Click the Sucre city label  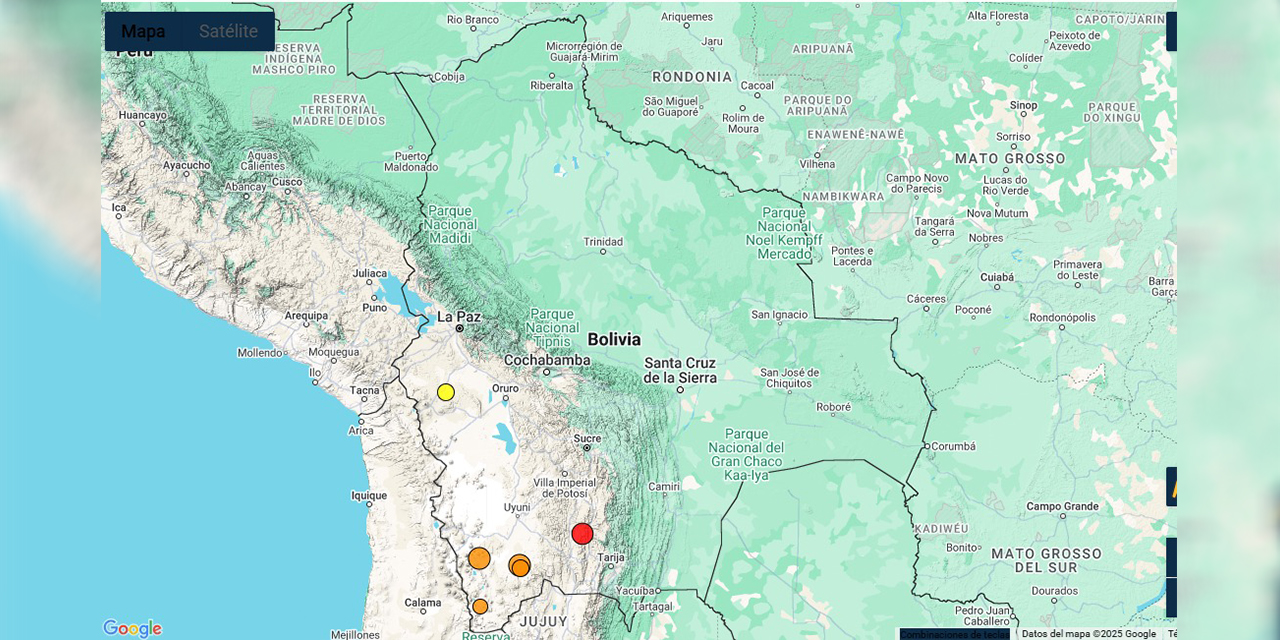coord(587,438)
